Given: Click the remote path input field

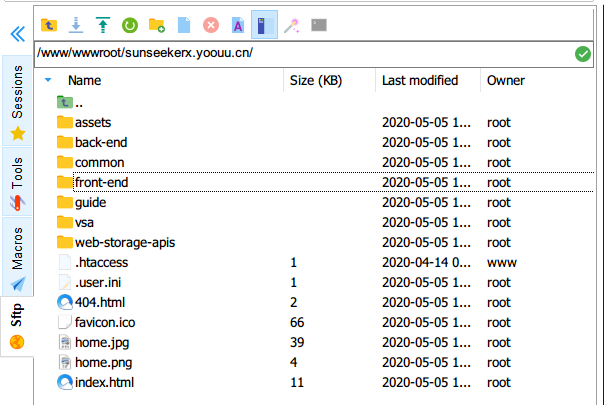Looking at the screenshot, I should 300,53.
